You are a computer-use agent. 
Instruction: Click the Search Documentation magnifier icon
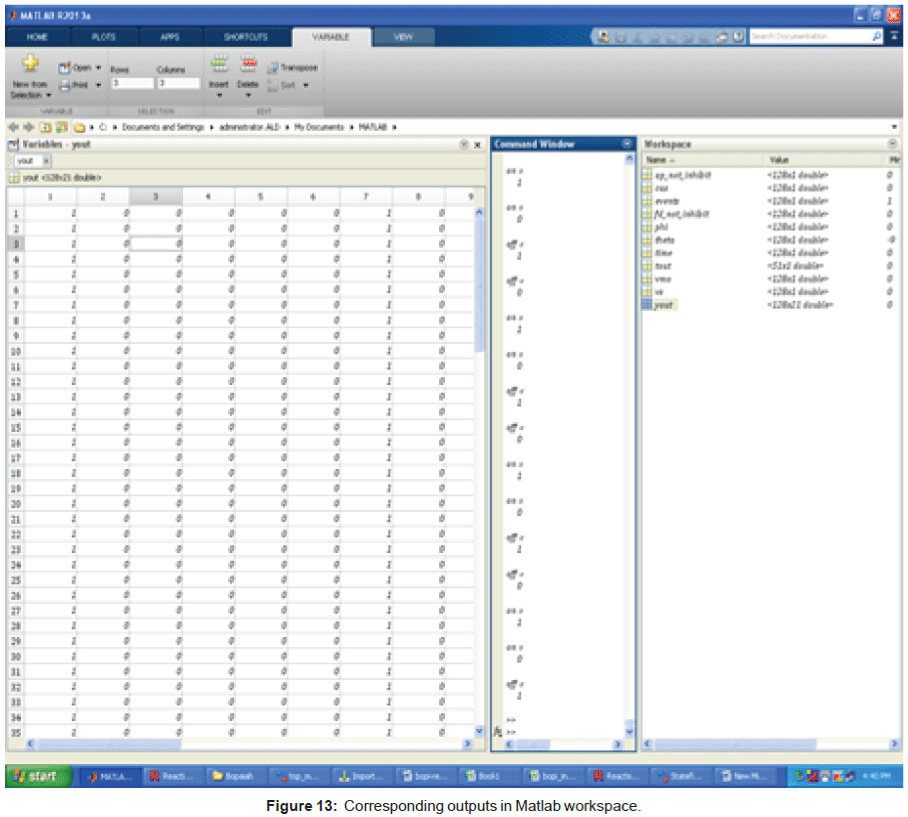coord(877,36)
